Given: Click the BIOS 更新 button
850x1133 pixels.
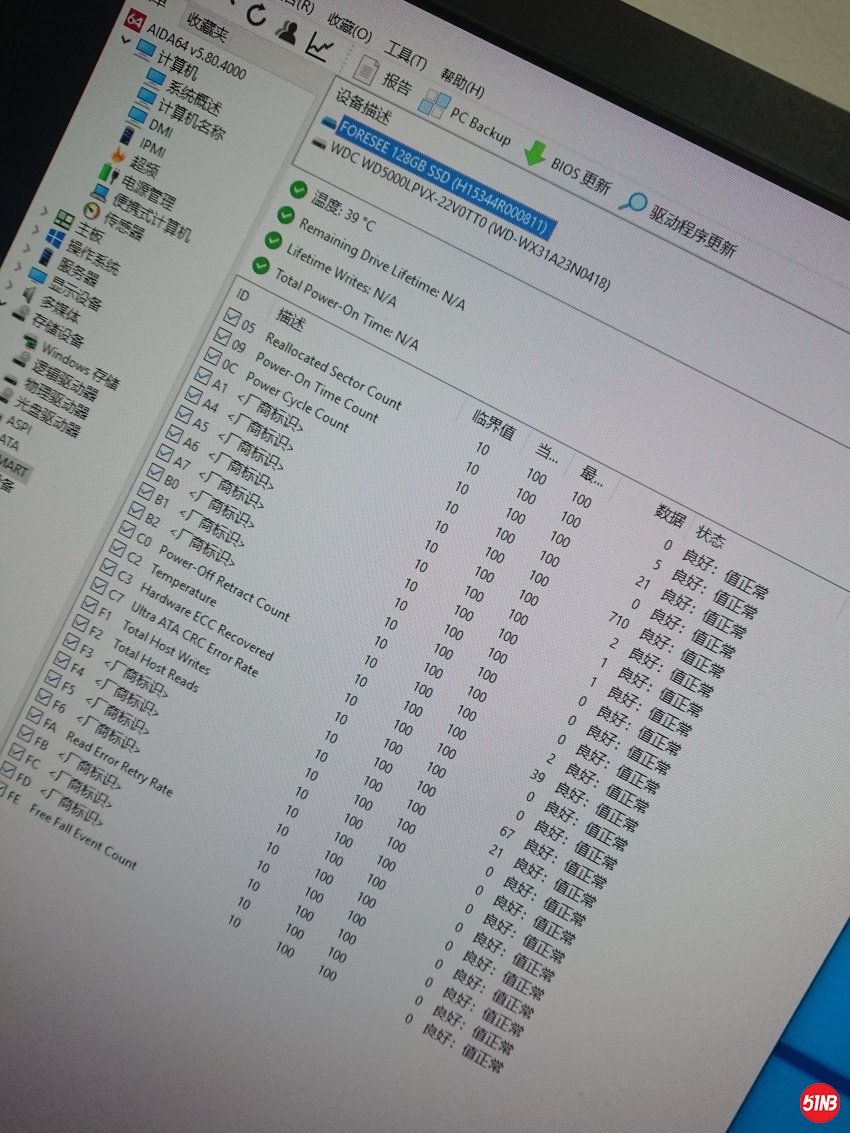Looking at the screenshot, I should click(568, 167).
